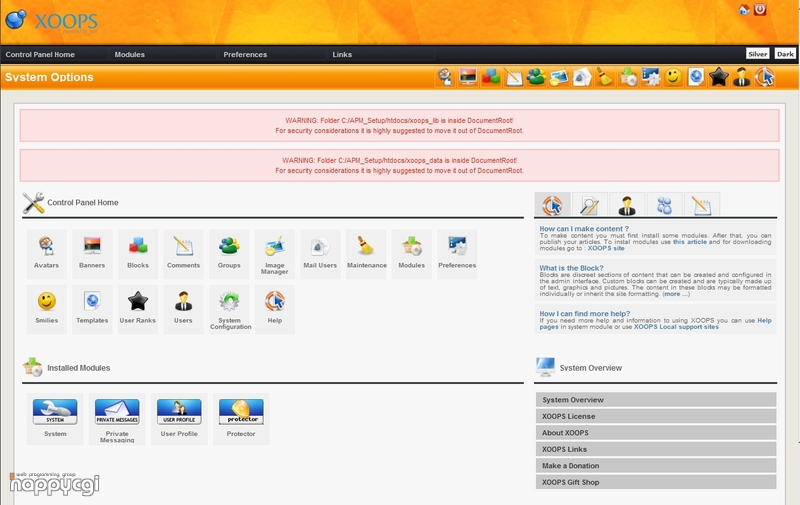800x505 pixels.
Task: Click the toolbar Blocks cubes icon
Action: click(491, 77)
